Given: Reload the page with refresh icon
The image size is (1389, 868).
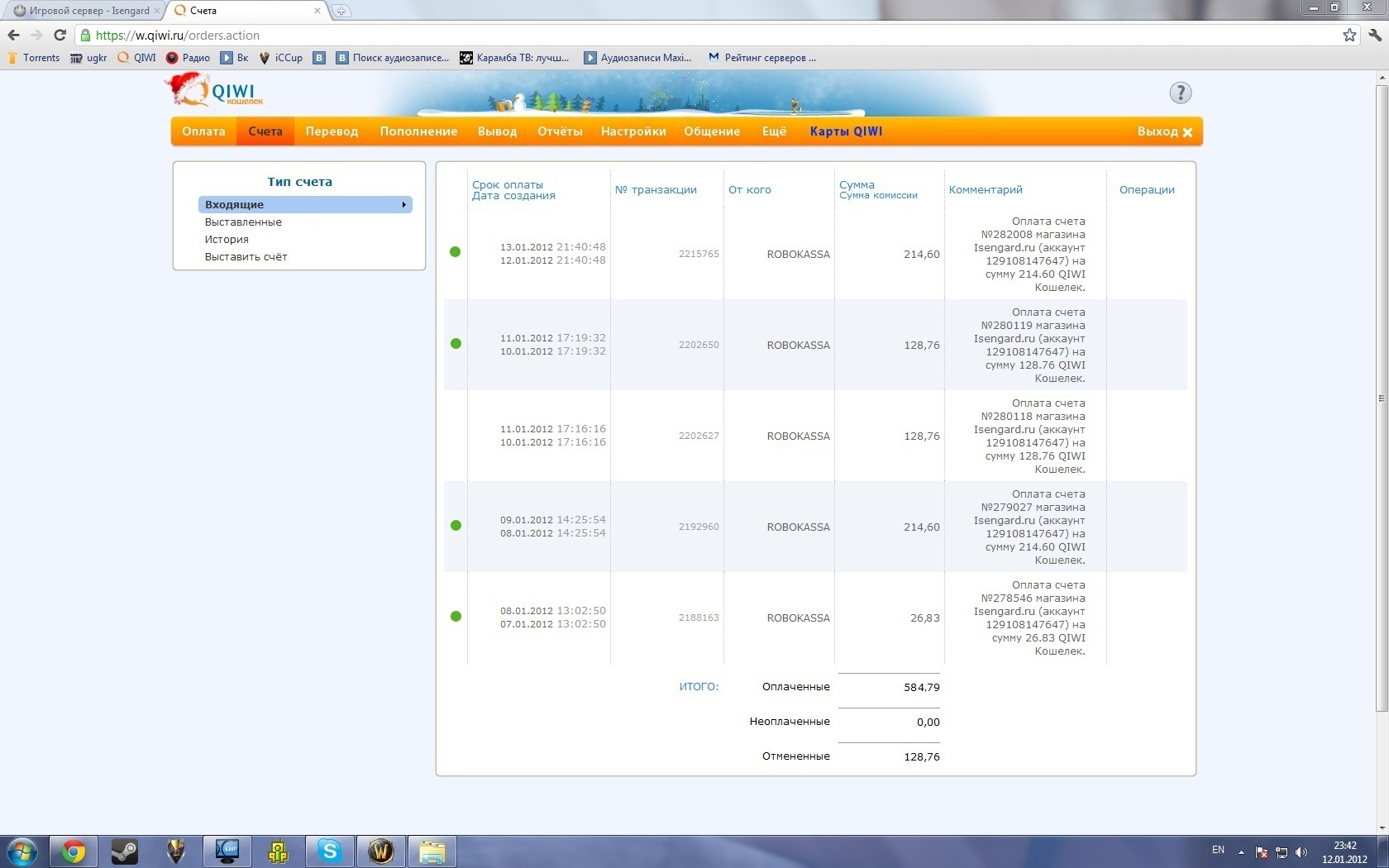Looking at the screenshot, I should pos(60,35).
